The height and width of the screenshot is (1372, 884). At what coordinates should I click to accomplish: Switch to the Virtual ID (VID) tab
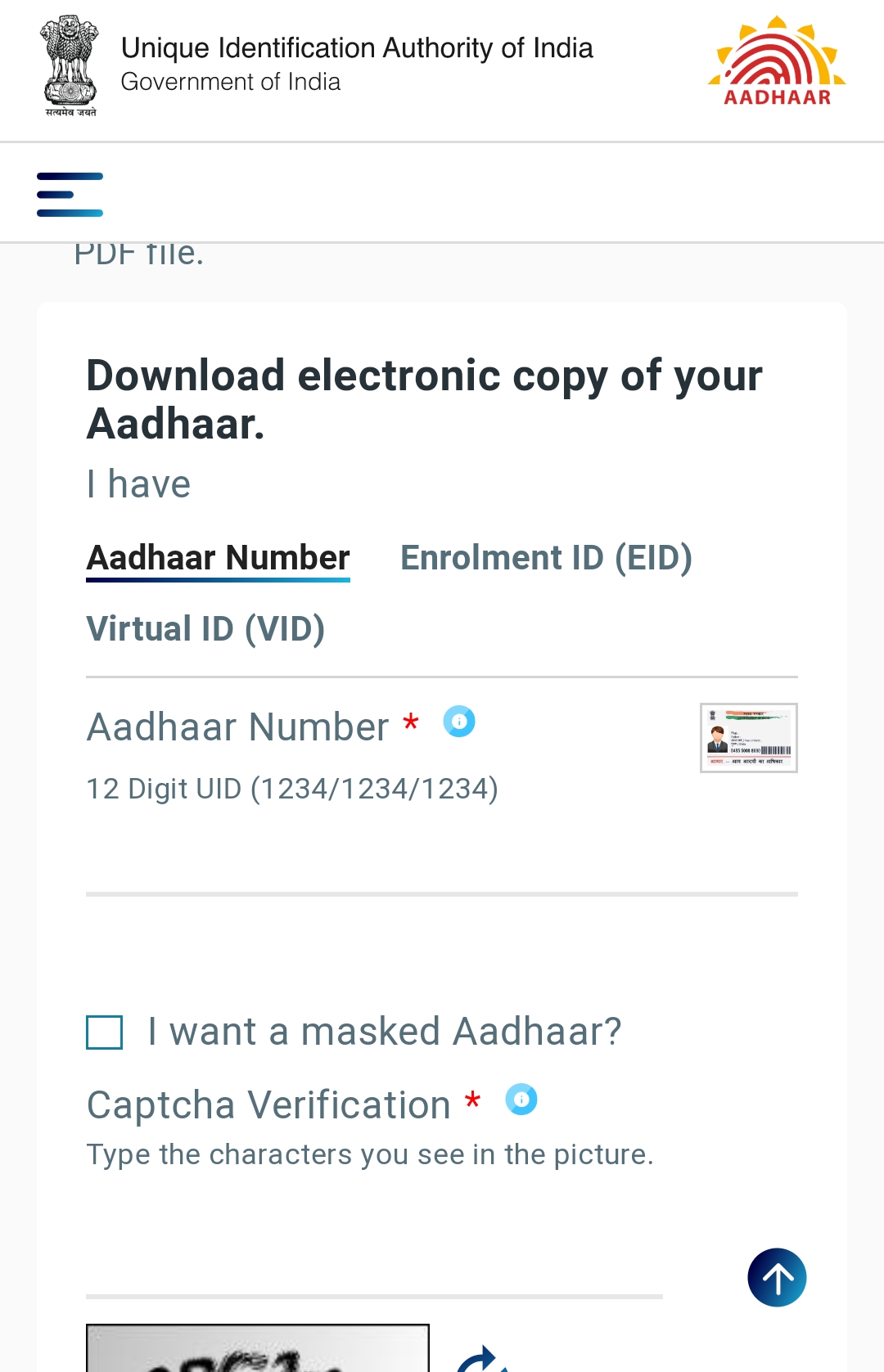coord(205,628)
